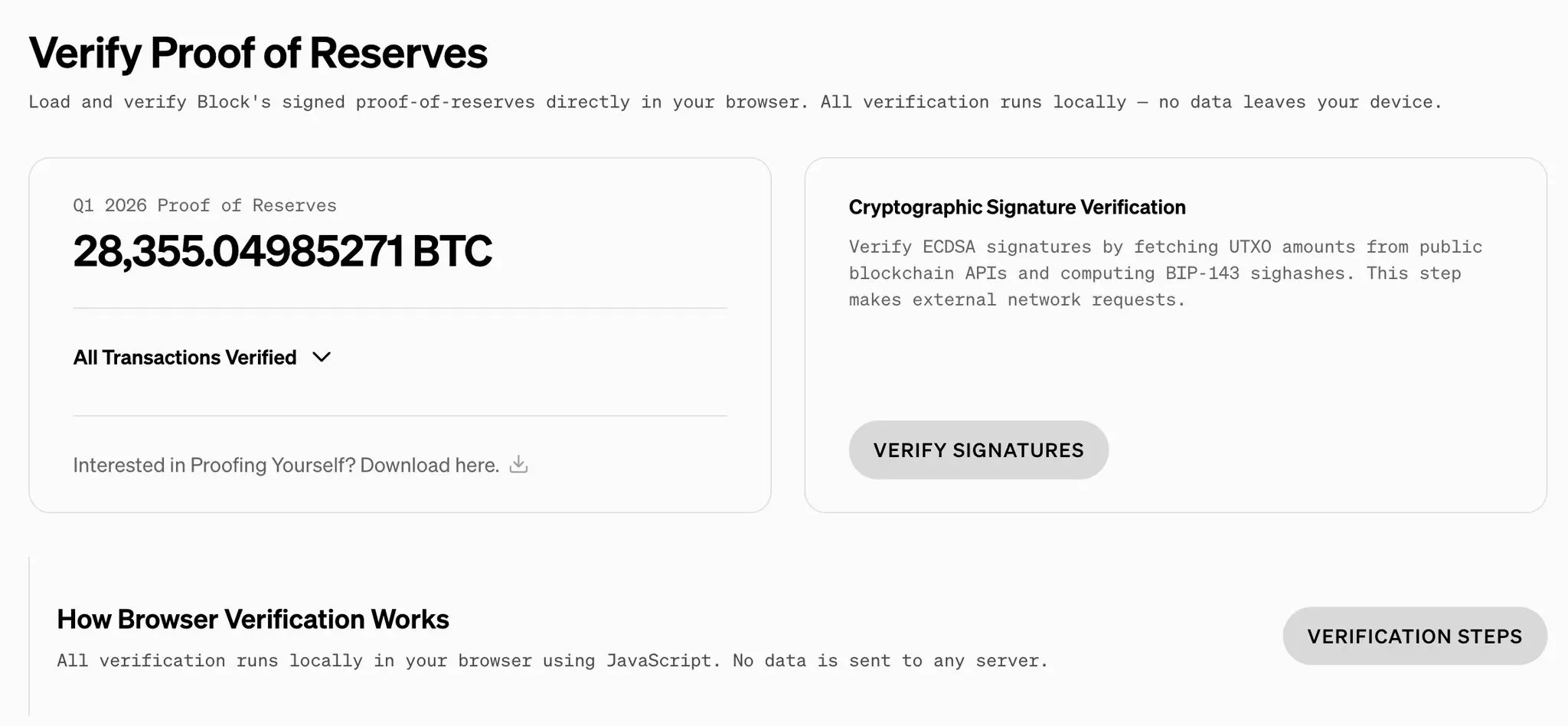
Task: Click 'makes external network requests' text
Action: coord(1017,300)
